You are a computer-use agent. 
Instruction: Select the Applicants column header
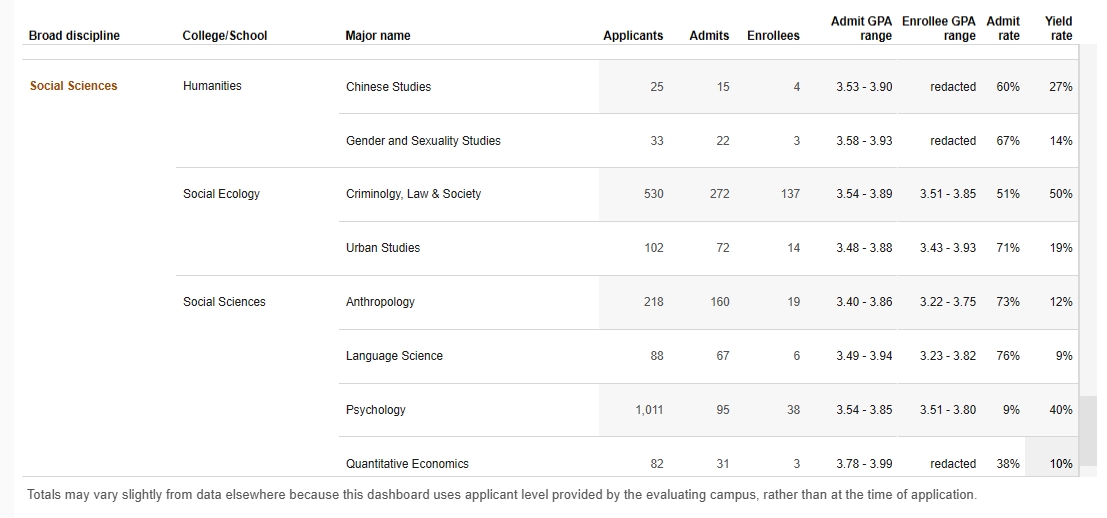(x=633, y=36)
